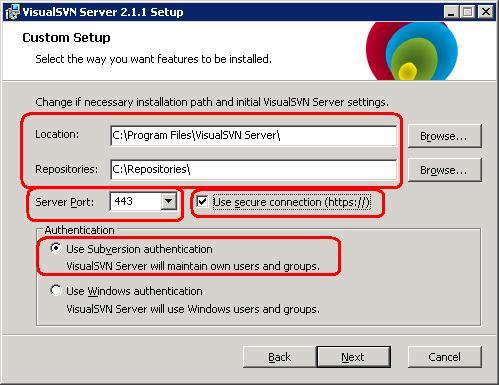Click 'VisualSVN Server will use Windows users' text
This screenshot has height=385, width=499.
tap(193, 309)
